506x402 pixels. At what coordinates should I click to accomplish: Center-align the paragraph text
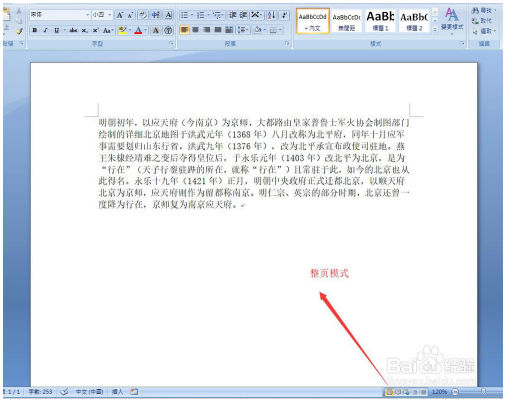coord(196,30)
